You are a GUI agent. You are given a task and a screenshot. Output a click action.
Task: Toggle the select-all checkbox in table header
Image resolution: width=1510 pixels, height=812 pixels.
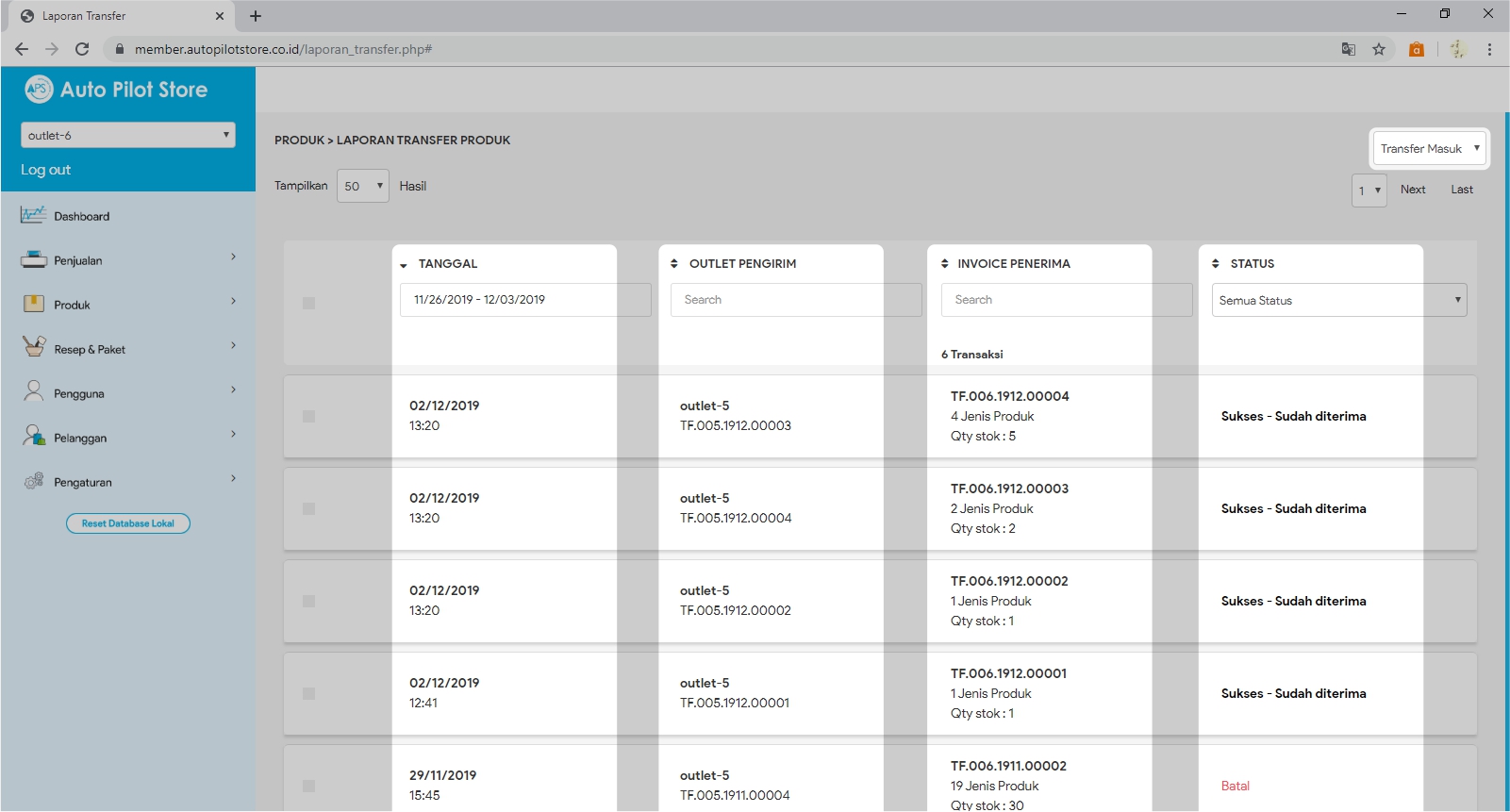coord(308,303)
